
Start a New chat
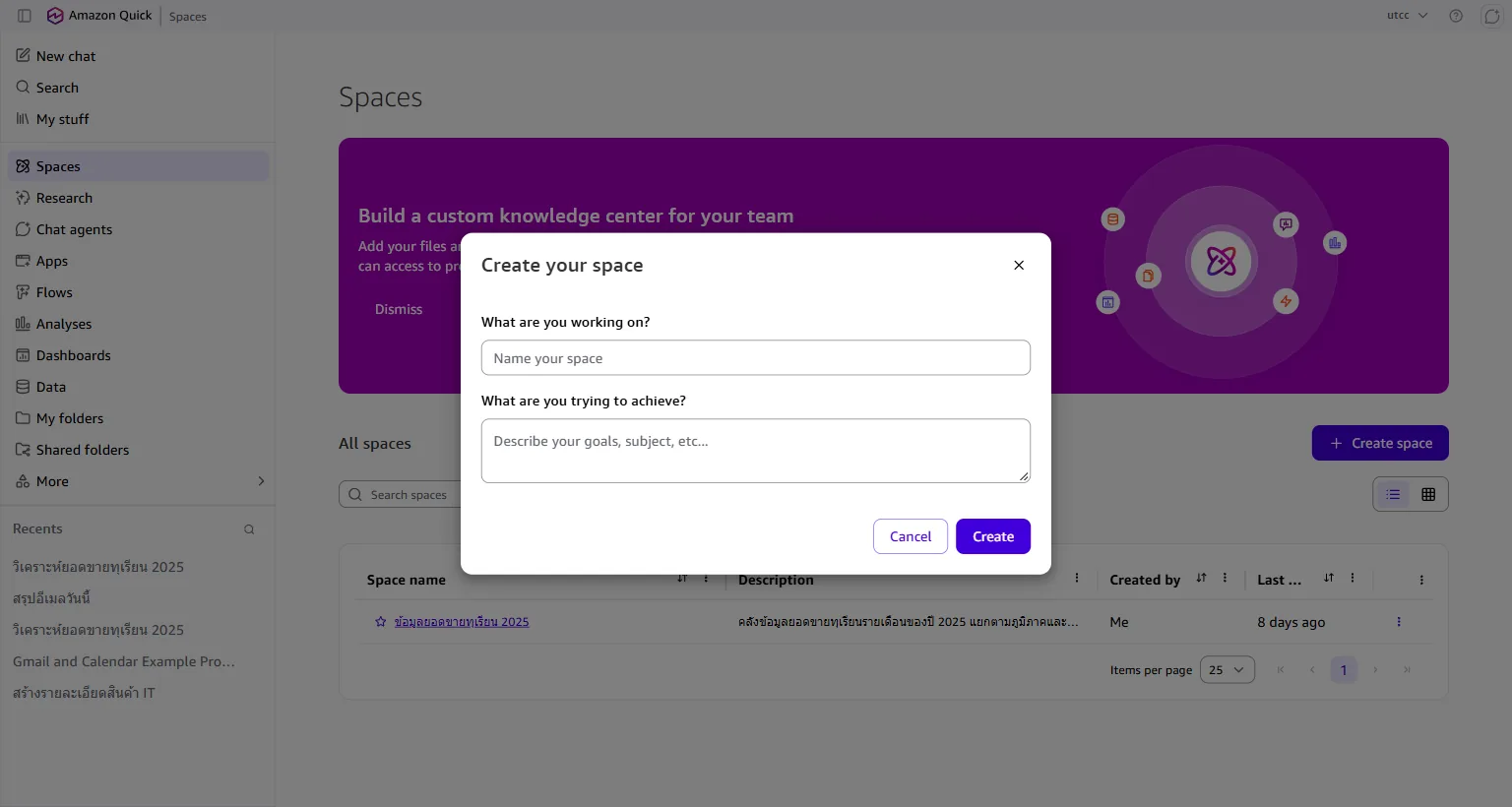(x=138, y=56)
